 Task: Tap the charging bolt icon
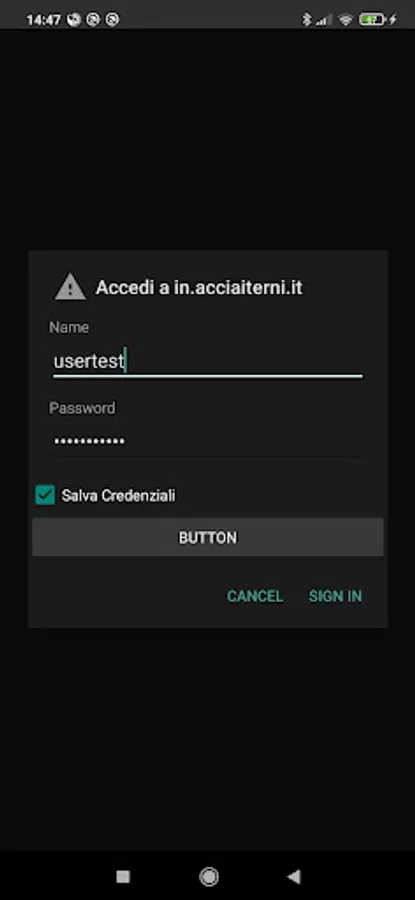(393, 20)
